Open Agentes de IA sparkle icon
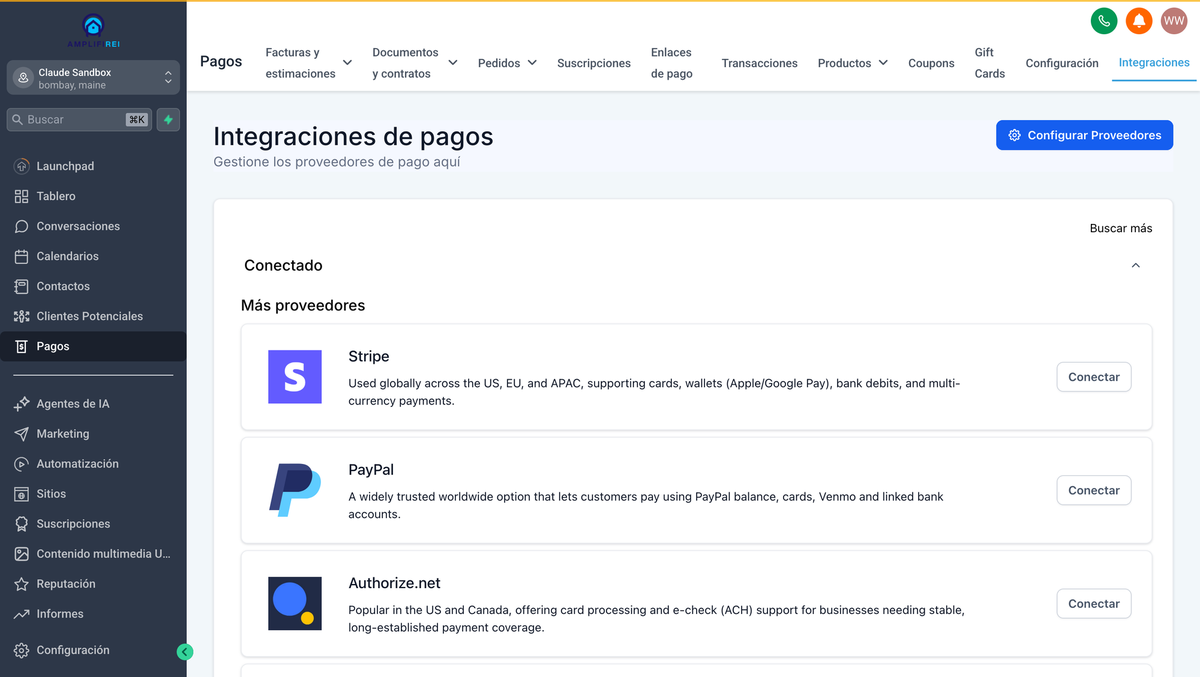 22,404
